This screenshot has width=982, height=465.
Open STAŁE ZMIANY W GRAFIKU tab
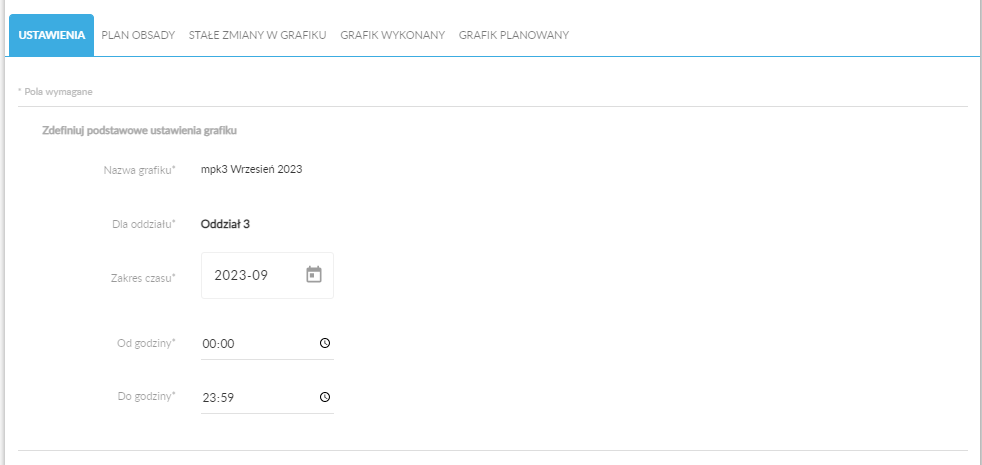pos(257,35)
